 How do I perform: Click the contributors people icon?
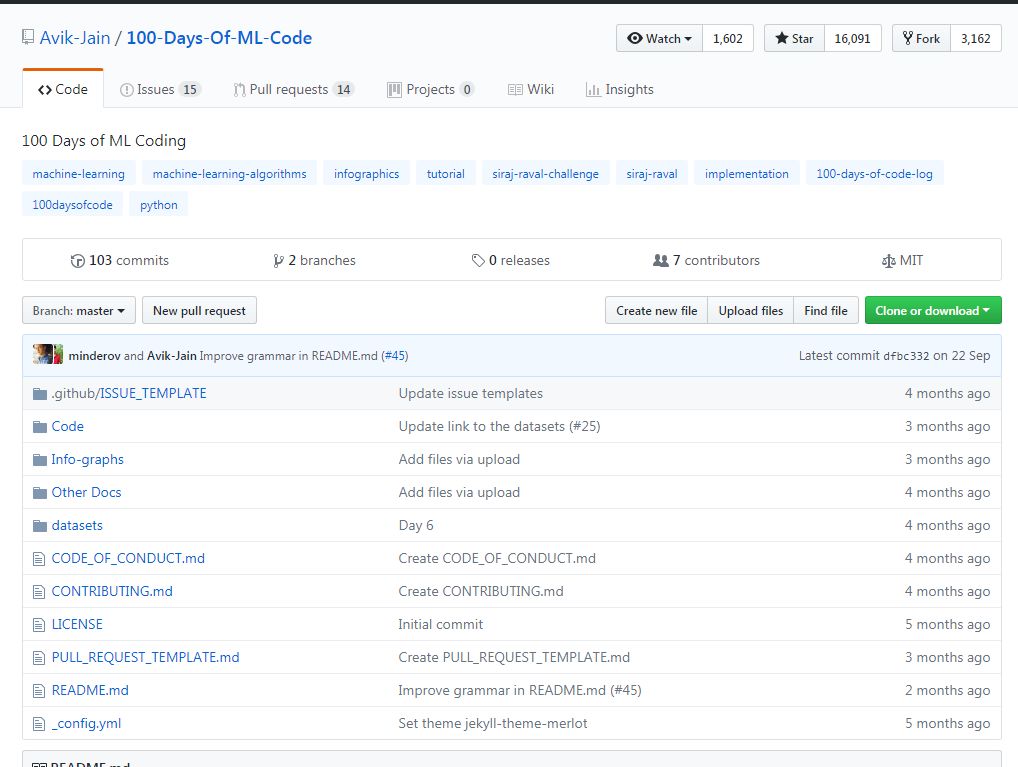point(660,260)
